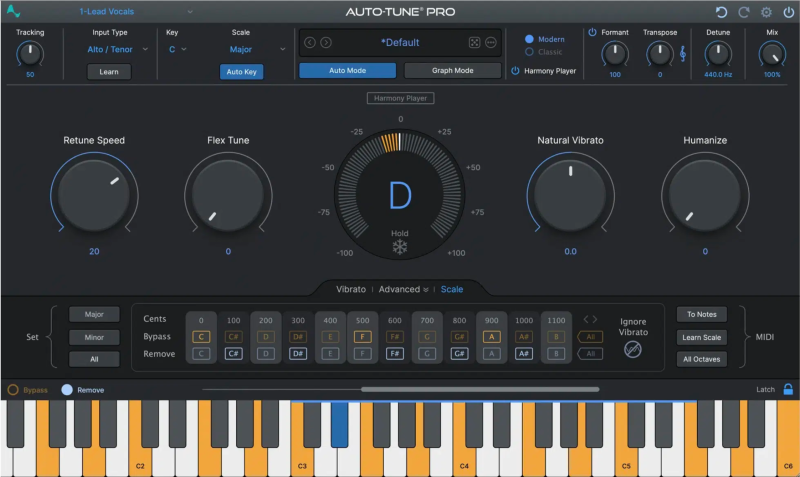Toggle the Ignore Vibrato icon
Image resolution: width=800 pixels, height=477 pixels.
[633, 349]
